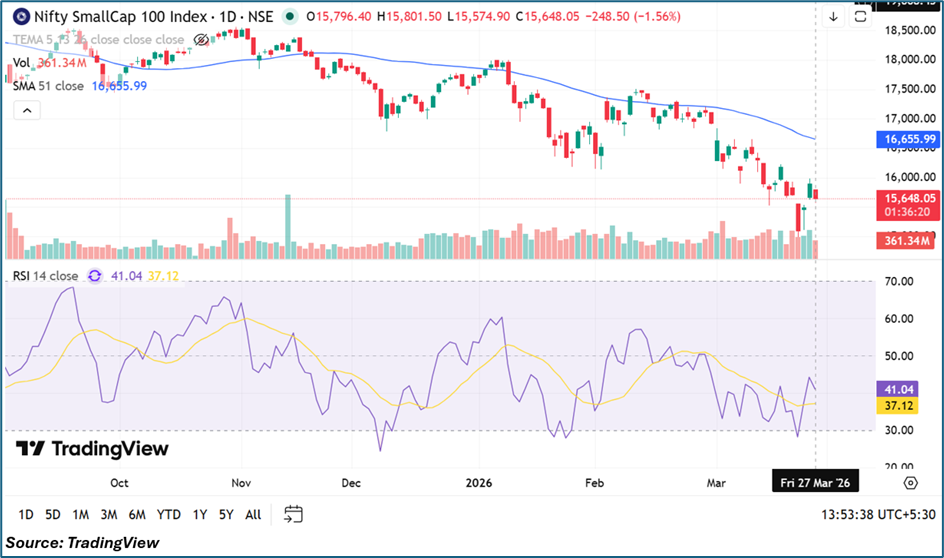The image size is (944, 558).
Task: Open chart settings hexagon icon near the time axis
Action: pos(910,483)
